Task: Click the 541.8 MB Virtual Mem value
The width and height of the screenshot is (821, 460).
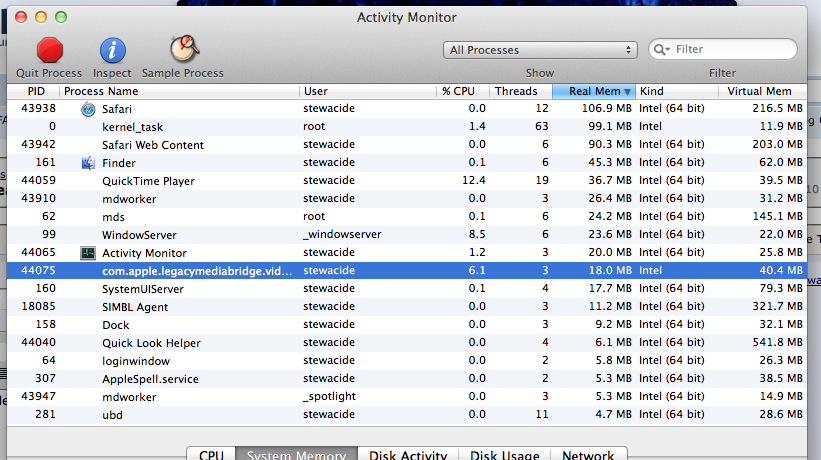Action: 777,343
